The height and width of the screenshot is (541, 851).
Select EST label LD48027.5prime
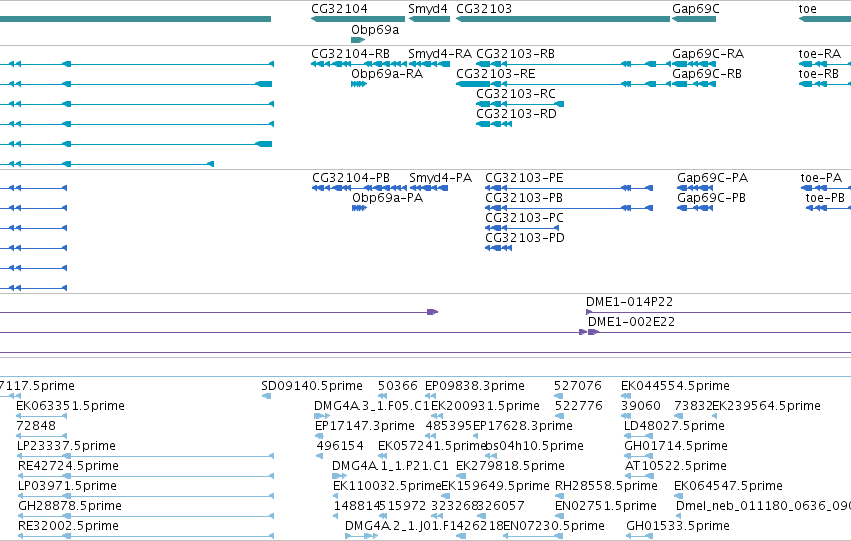[674, 426]
